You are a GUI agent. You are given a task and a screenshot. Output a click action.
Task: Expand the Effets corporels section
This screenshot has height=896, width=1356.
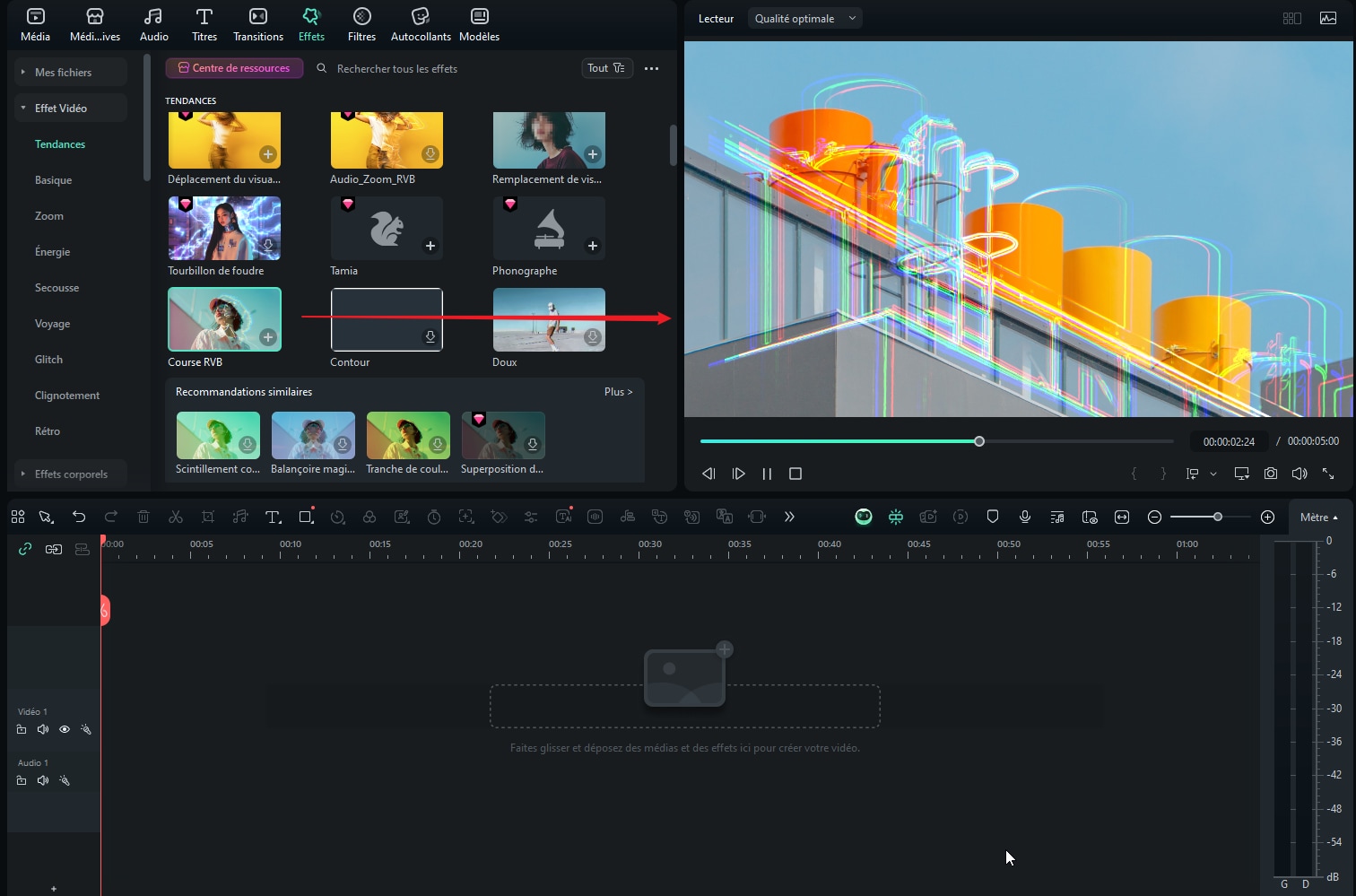[x=70, y=474]
